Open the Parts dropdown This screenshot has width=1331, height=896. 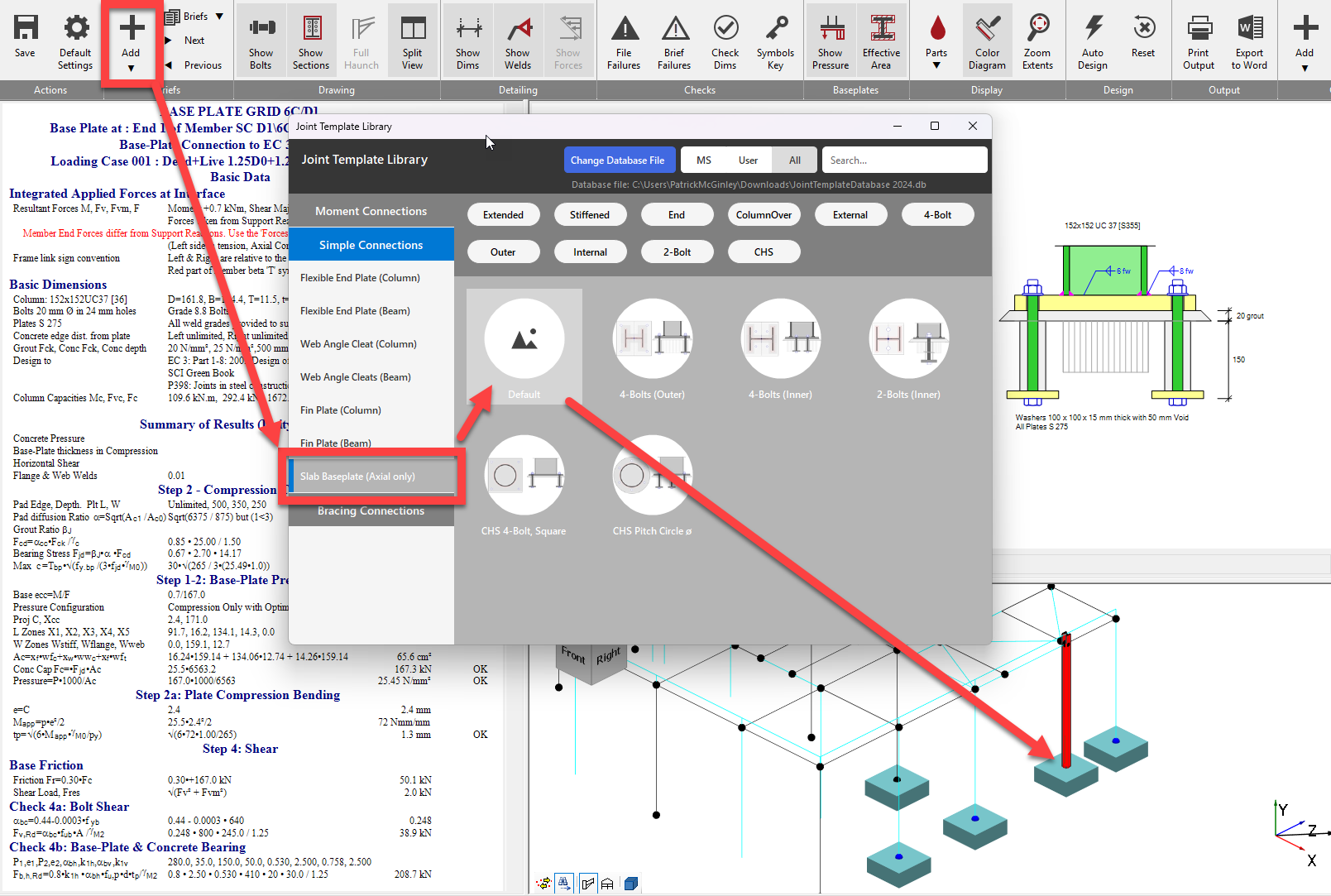tap(936, 41)
